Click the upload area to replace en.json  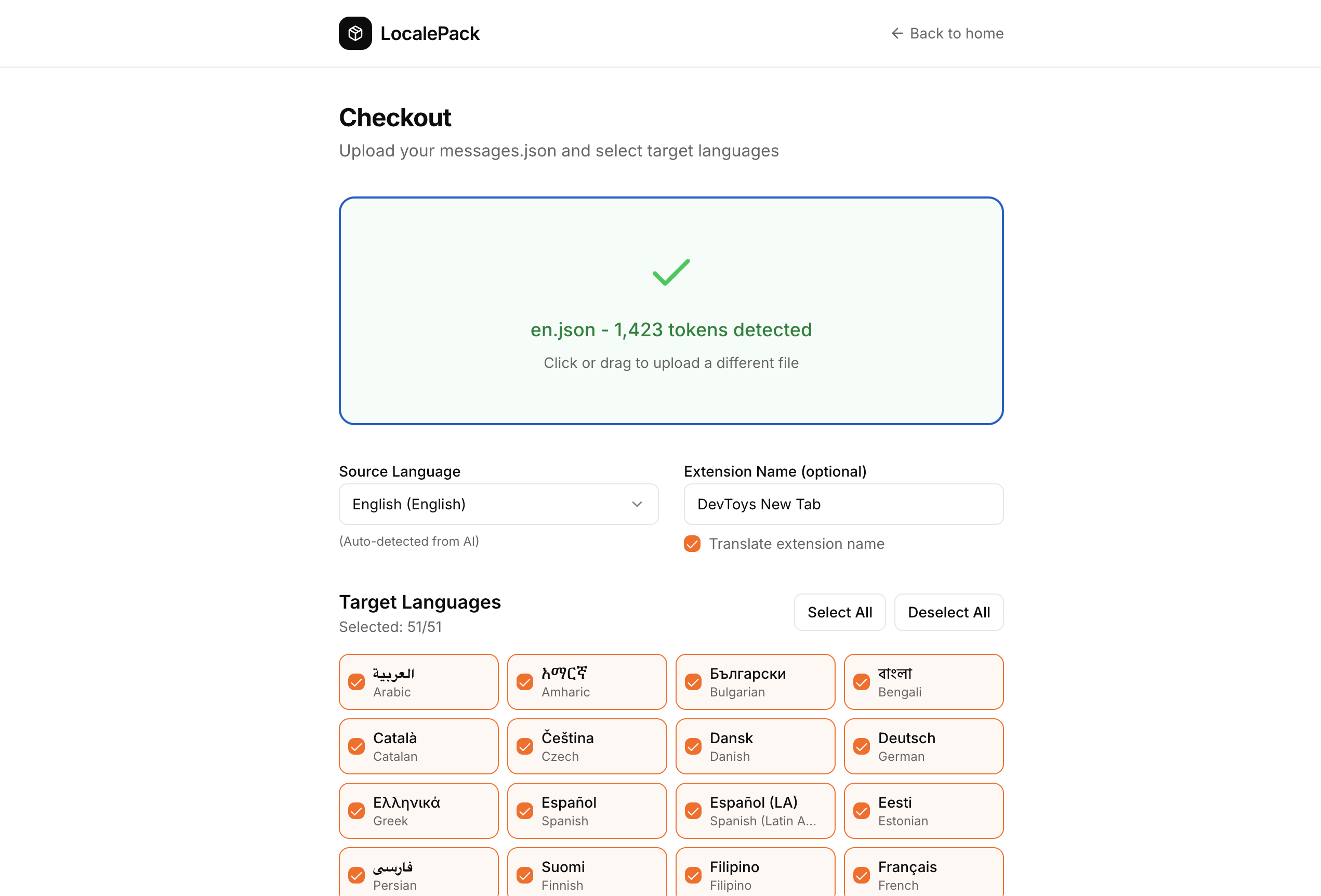point(671,310)
